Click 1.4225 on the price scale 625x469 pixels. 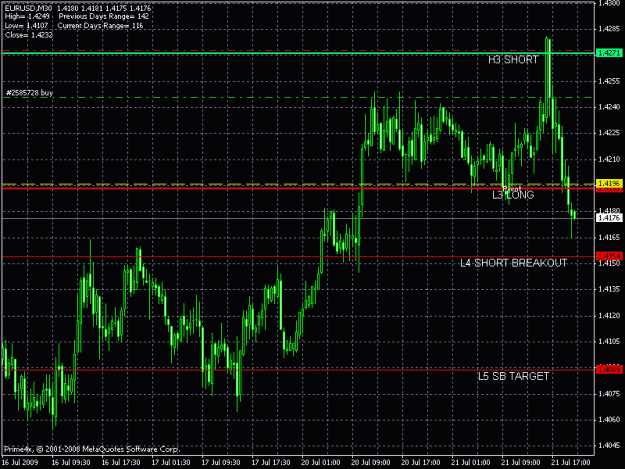coord(609,133)
